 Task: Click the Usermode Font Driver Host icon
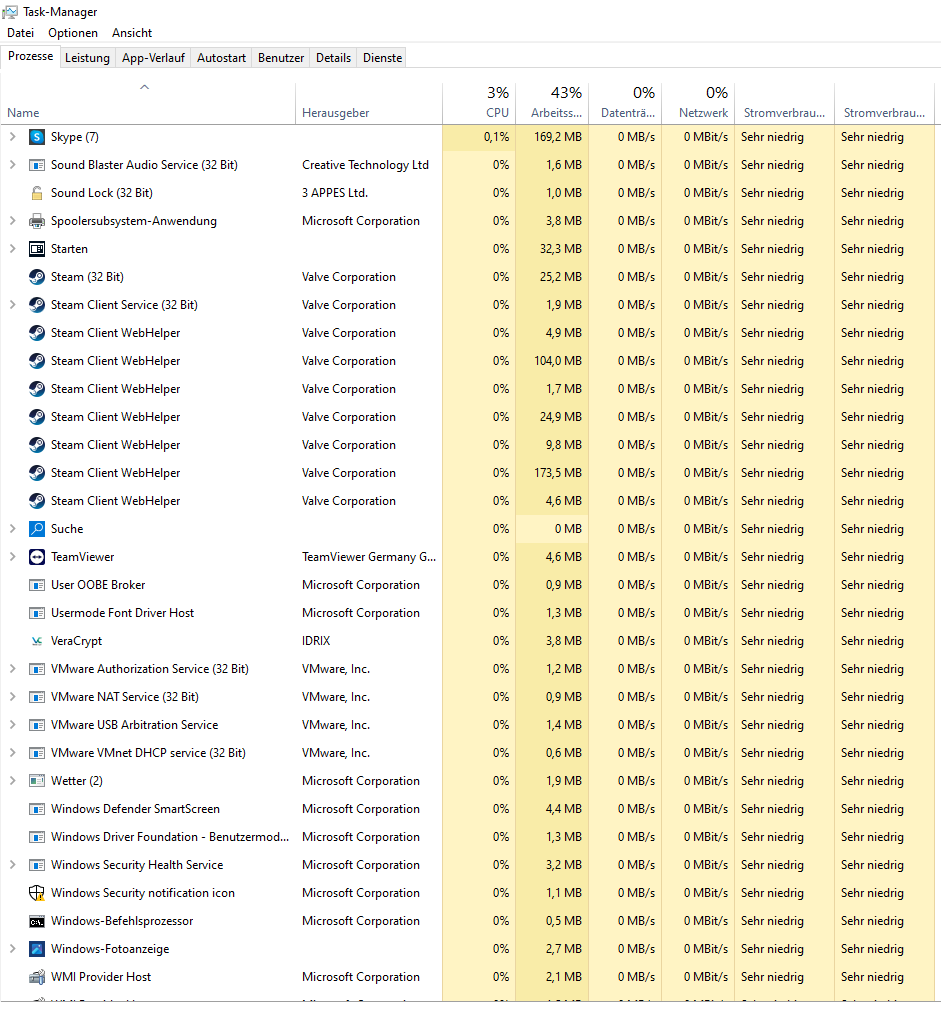tap(37, 613)
